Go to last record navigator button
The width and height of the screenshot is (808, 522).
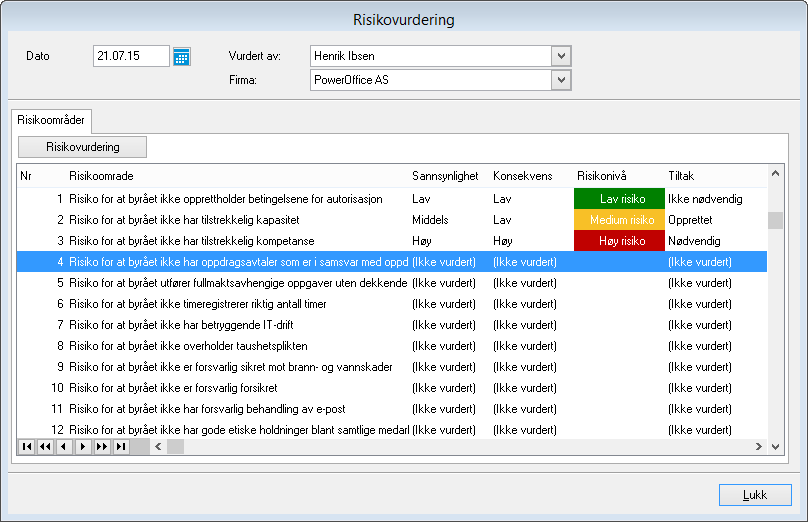tap(121, 446)
